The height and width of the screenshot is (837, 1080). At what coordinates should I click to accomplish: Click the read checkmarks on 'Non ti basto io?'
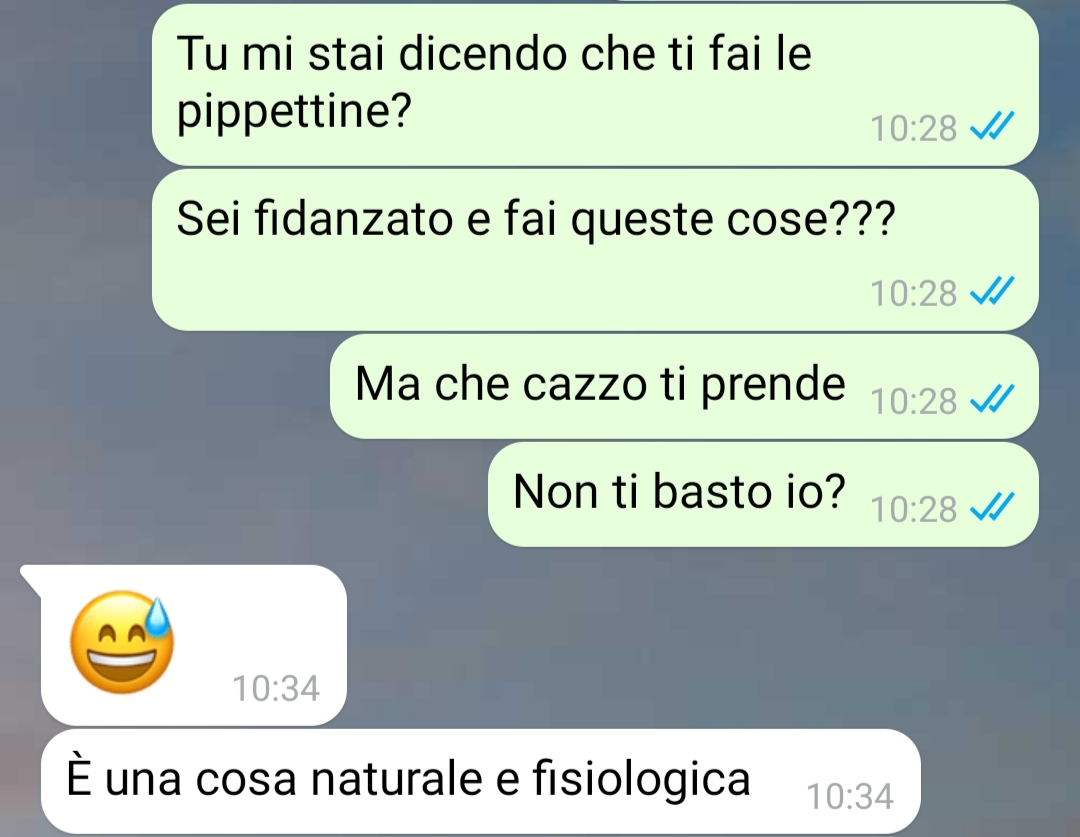click(992, 508)
